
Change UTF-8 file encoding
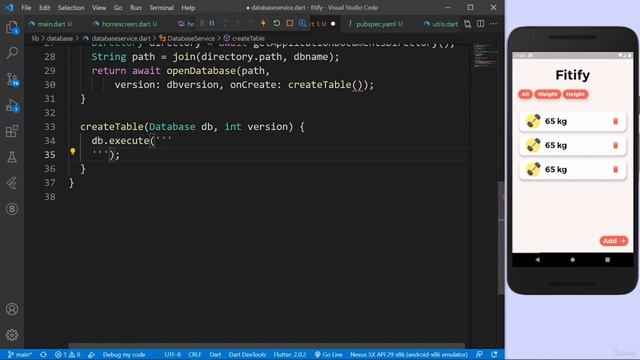[x=173, y=355]
